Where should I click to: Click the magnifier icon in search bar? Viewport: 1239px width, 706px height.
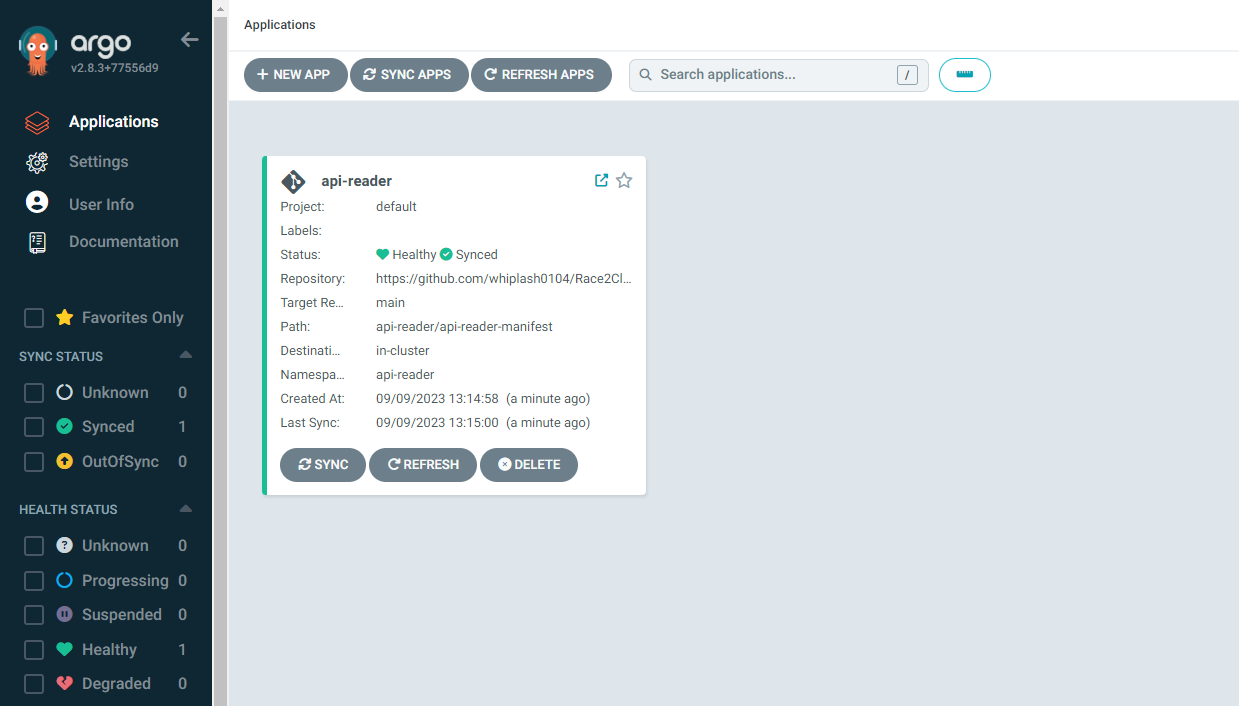[645, 74]
